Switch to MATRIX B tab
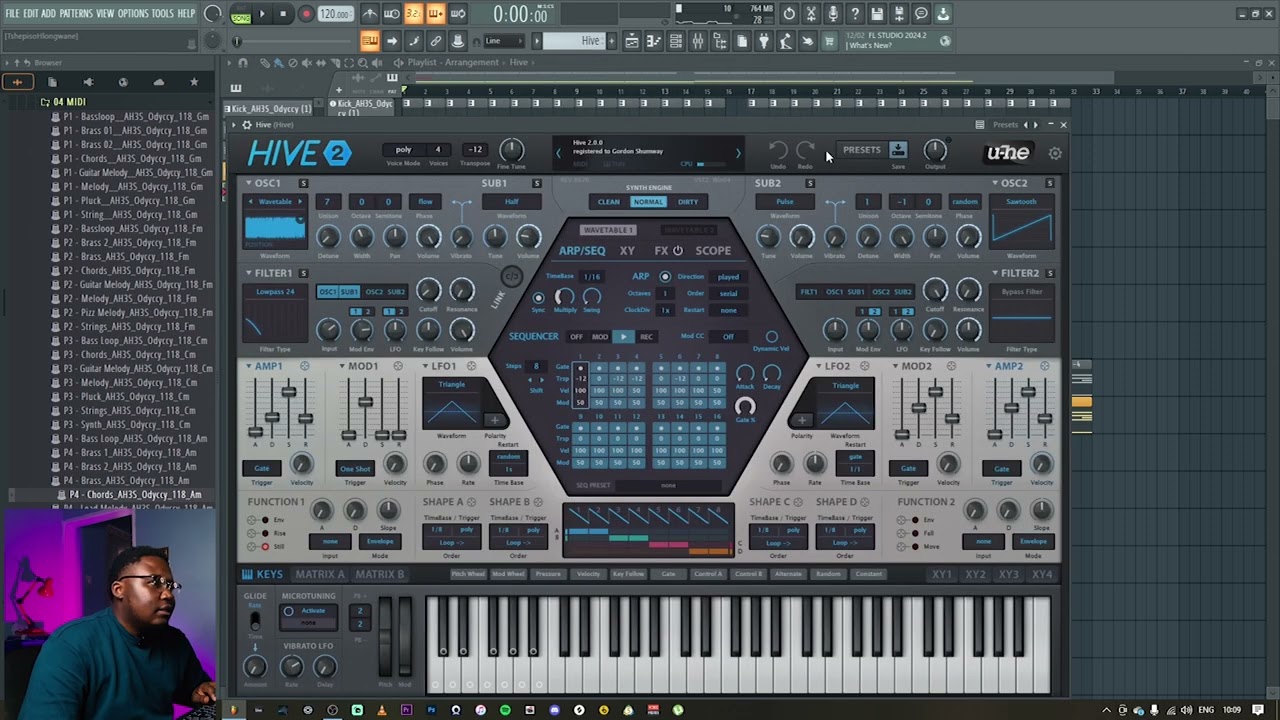The width and height of the screenshot is (1280, 720). 380,575
